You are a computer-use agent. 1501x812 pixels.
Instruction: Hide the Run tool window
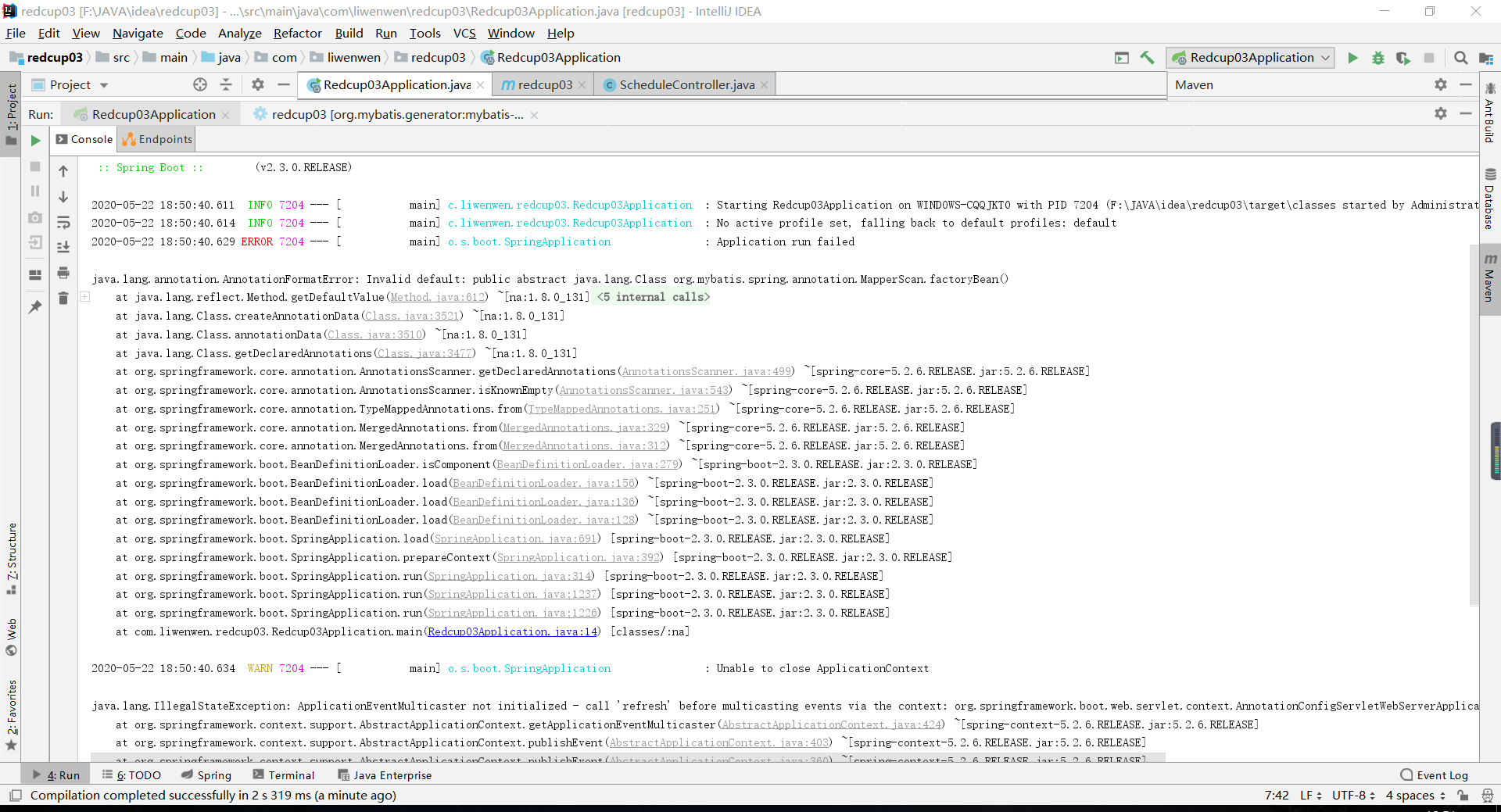click(x=1466, y=113)
